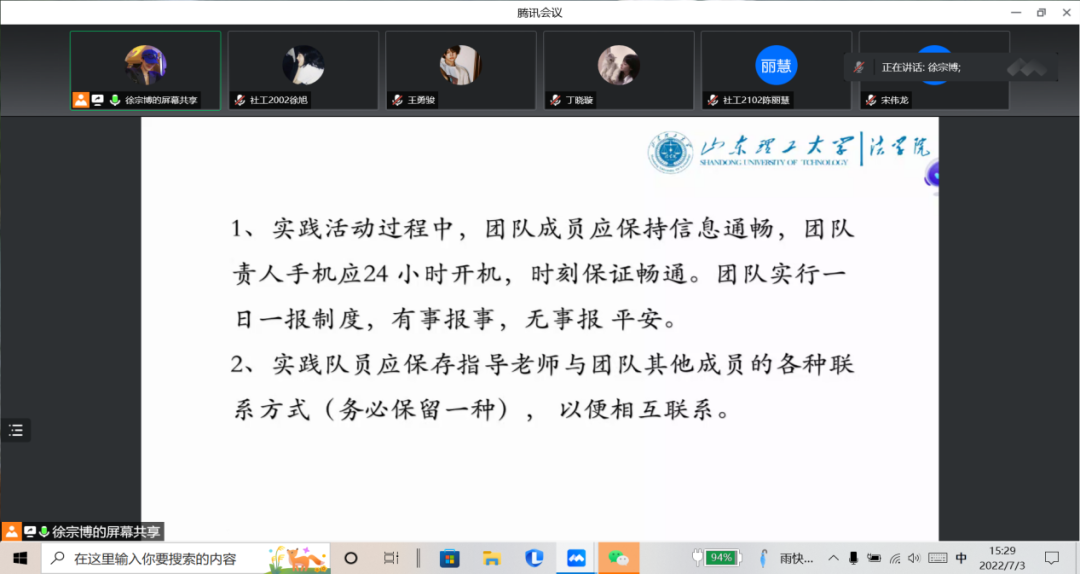Click the 山东理工大学 logo on slide
Screen dimensions: 1080x574
coord(790,151)
